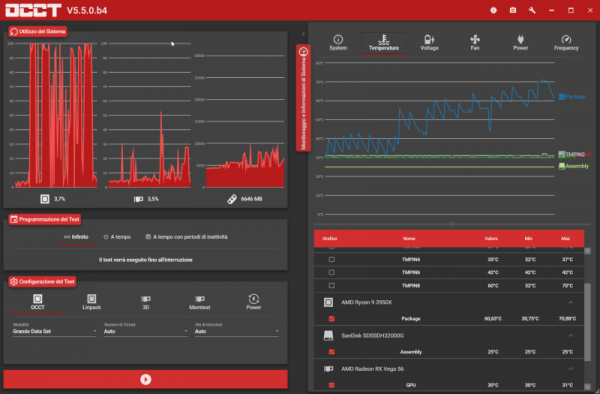Click the Utilizzo del Sistema header
Image resolution: width=600 pixels, height=394 pixels.
38,31
